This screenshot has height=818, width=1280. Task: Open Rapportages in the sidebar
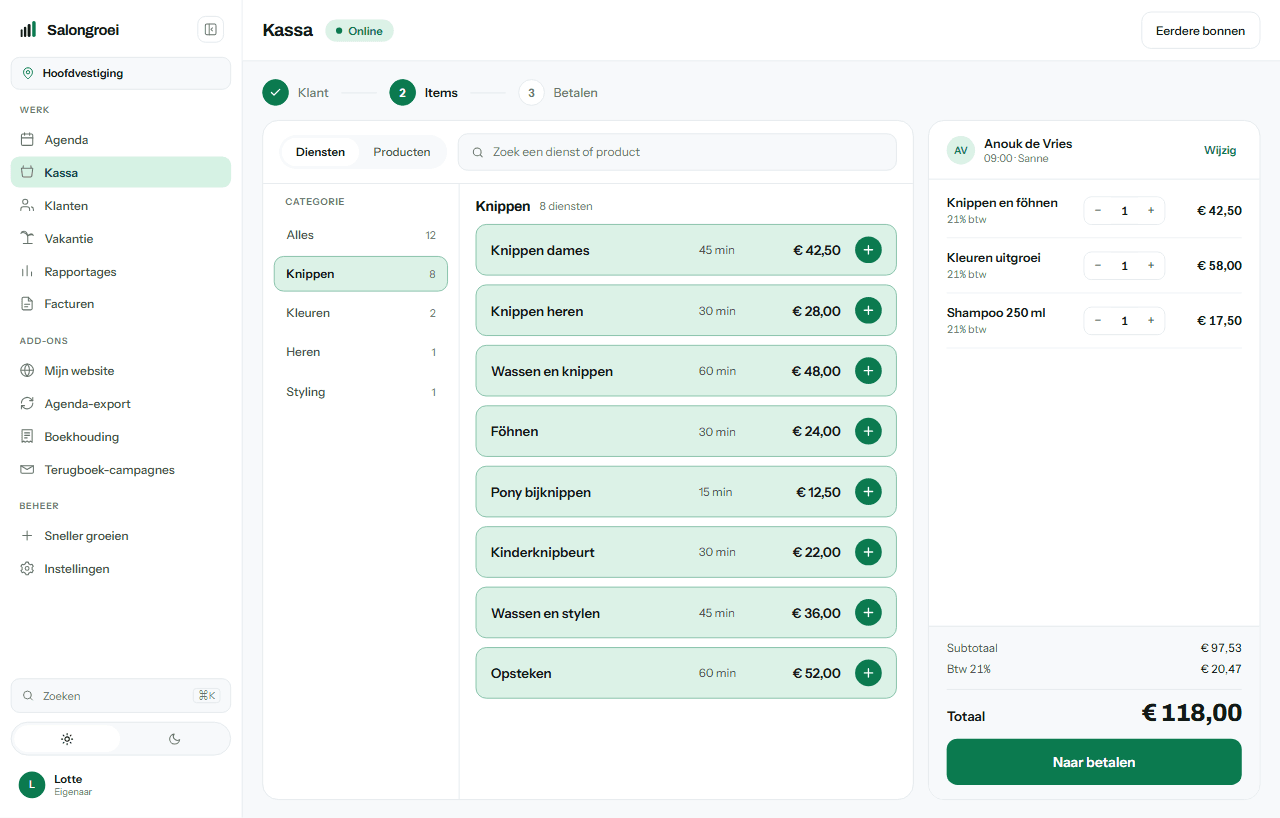(121, 272)
